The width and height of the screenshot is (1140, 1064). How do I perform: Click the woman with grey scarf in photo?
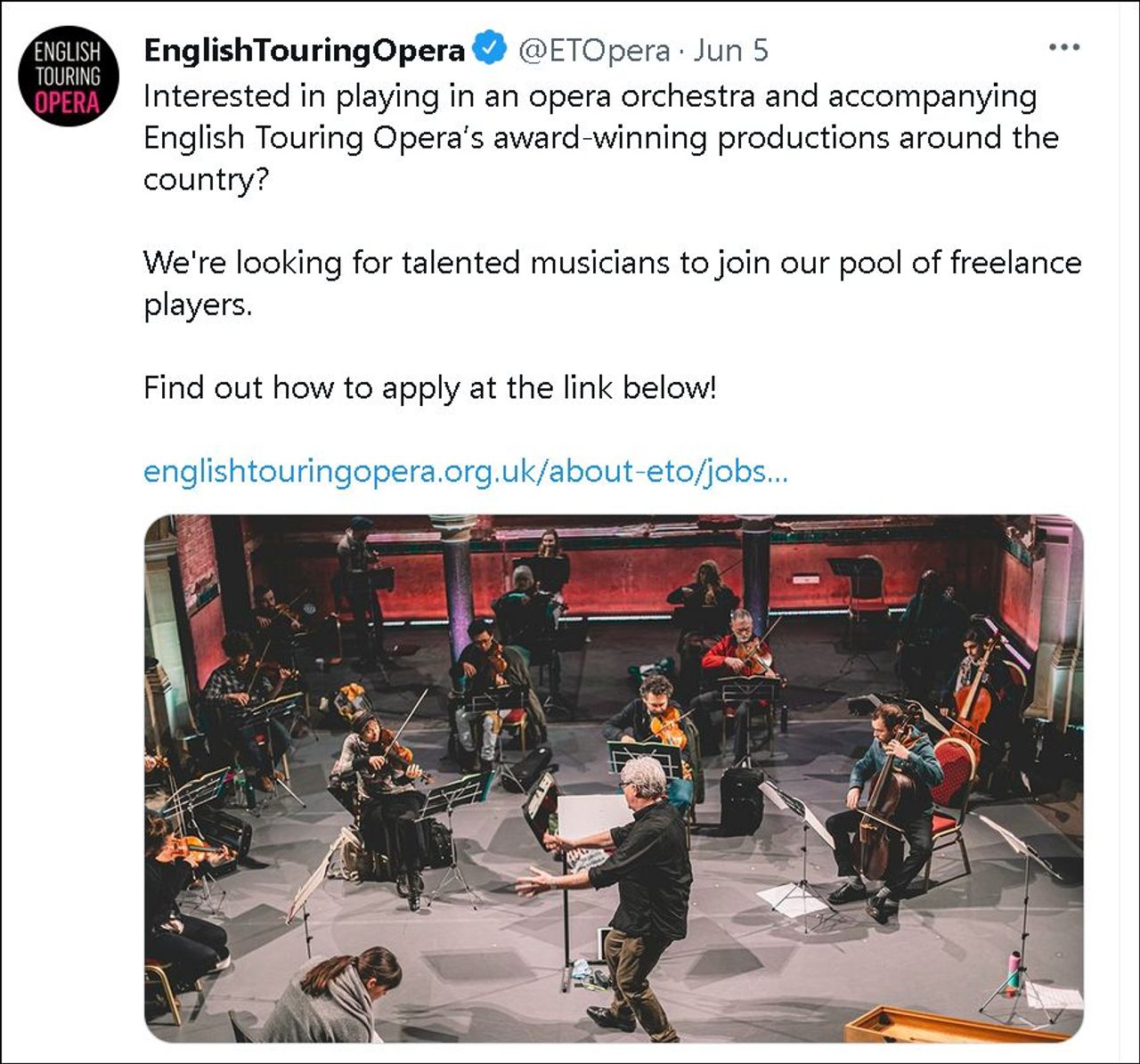coord(334,995)
